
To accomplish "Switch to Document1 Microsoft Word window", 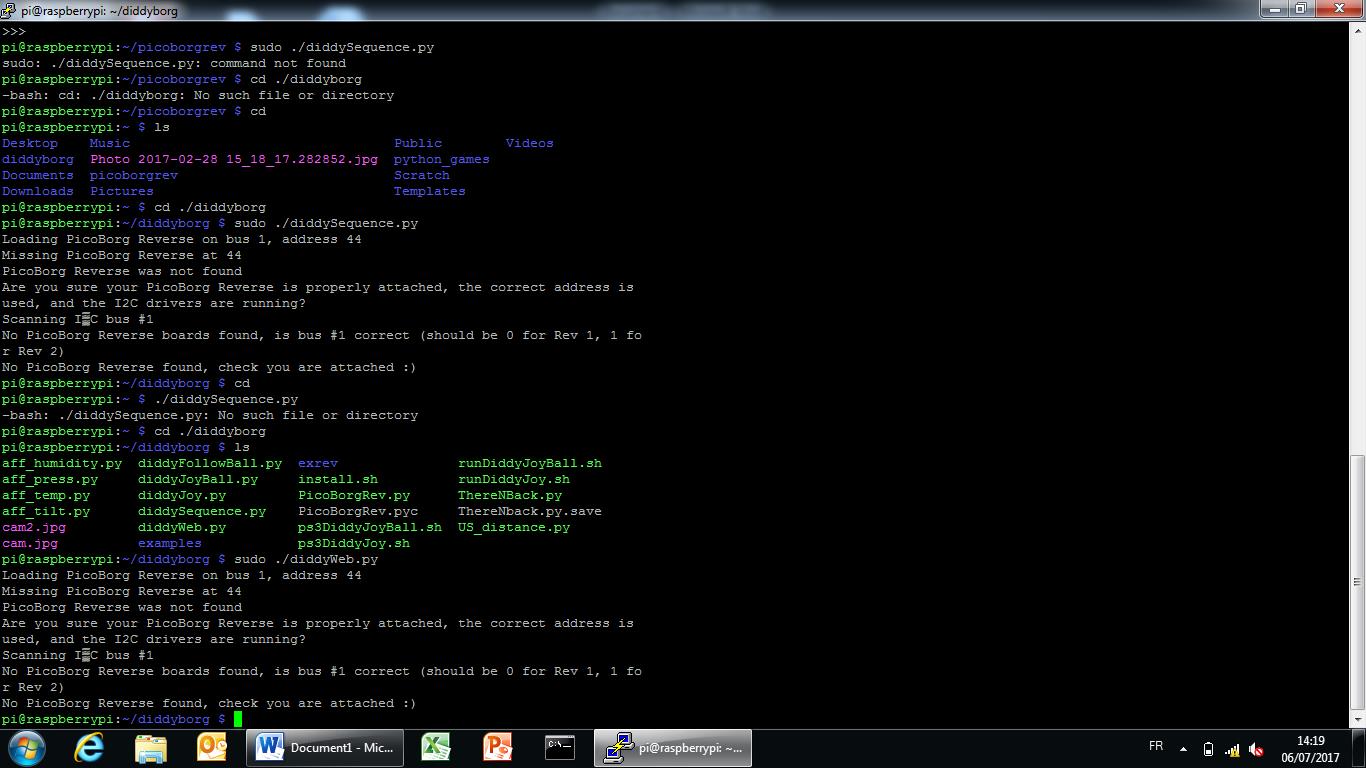I will [x=326, y=748].
